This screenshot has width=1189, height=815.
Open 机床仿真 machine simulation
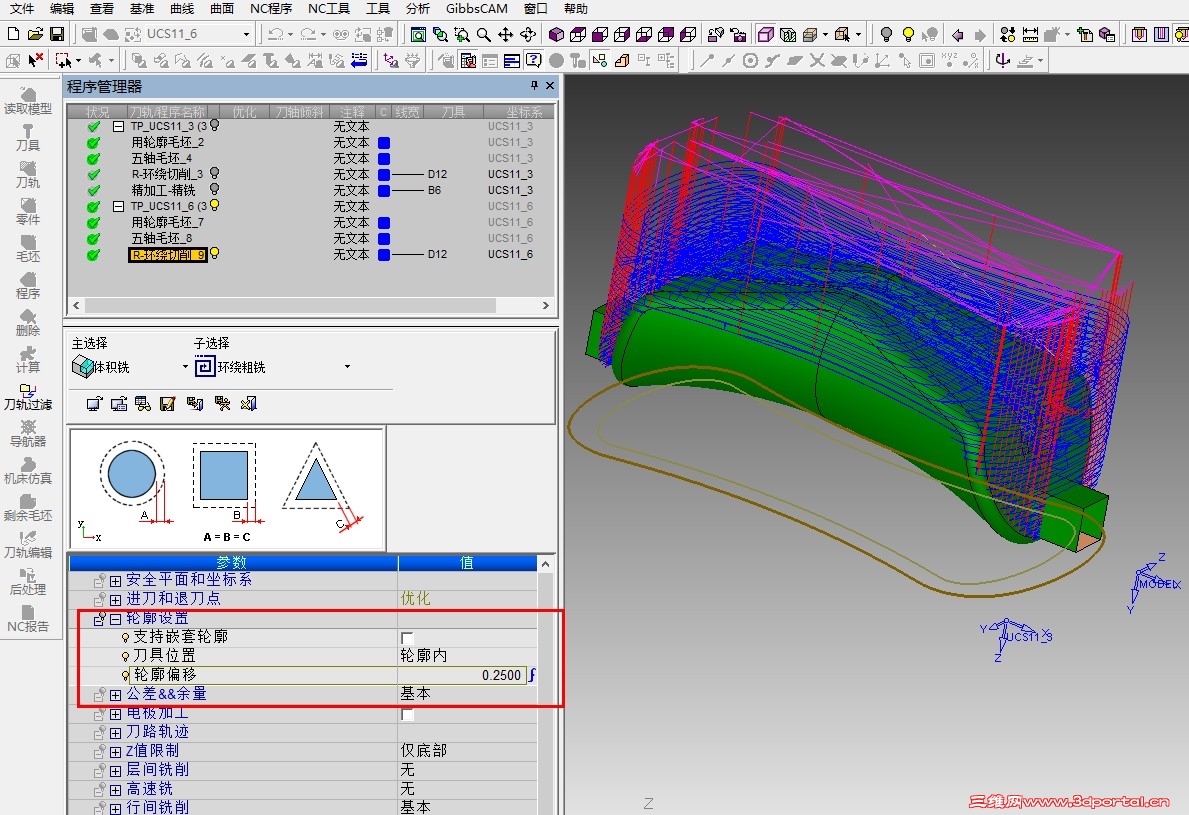point(28,470)
